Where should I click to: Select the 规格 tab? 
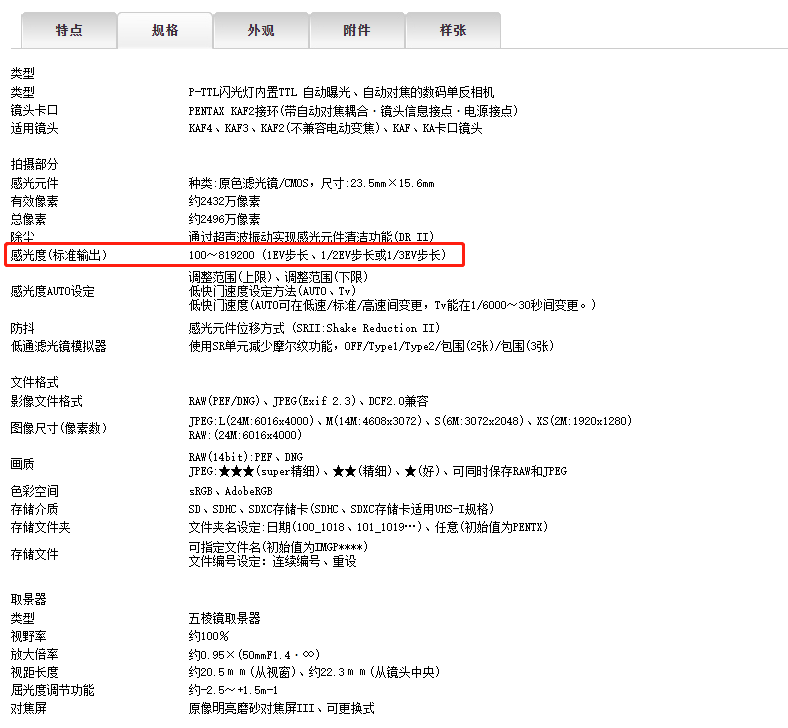[165, 30]
